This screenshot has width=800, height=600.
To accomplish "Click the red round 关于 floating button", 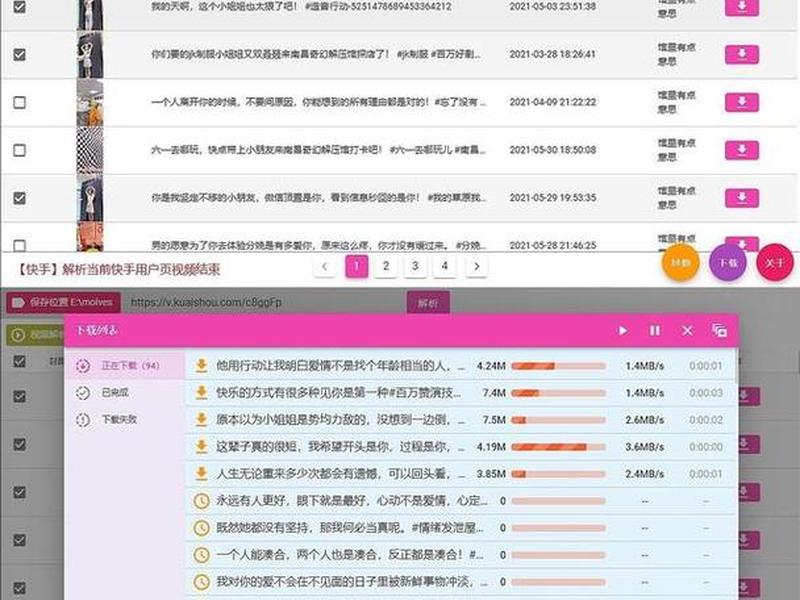I will coord(774,263).
